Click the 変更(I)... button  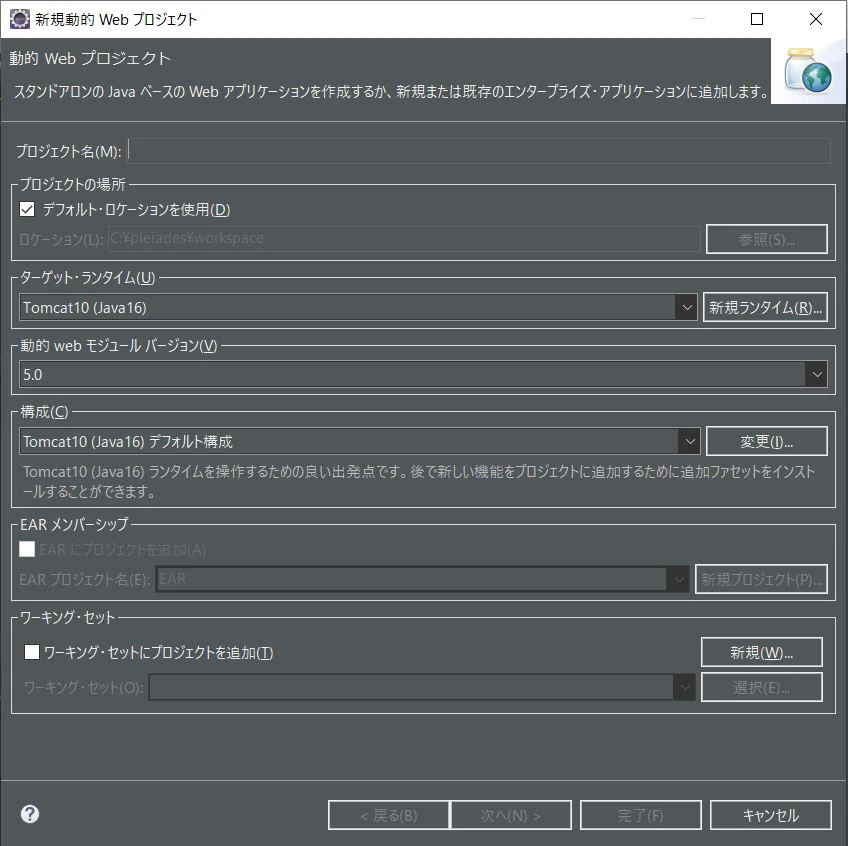[x=767, y=441]
